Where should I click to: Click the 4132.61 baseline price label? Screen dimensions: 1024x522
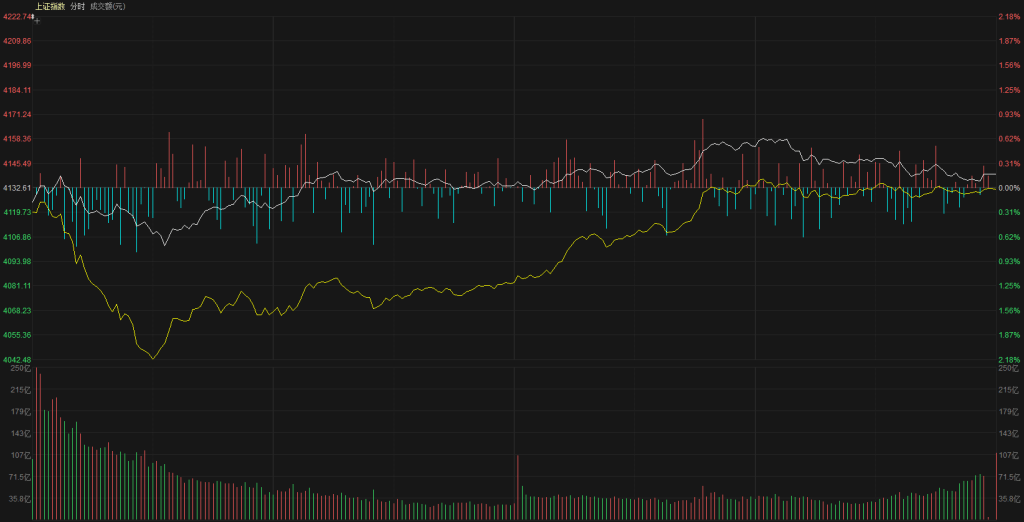coord(16,188)
